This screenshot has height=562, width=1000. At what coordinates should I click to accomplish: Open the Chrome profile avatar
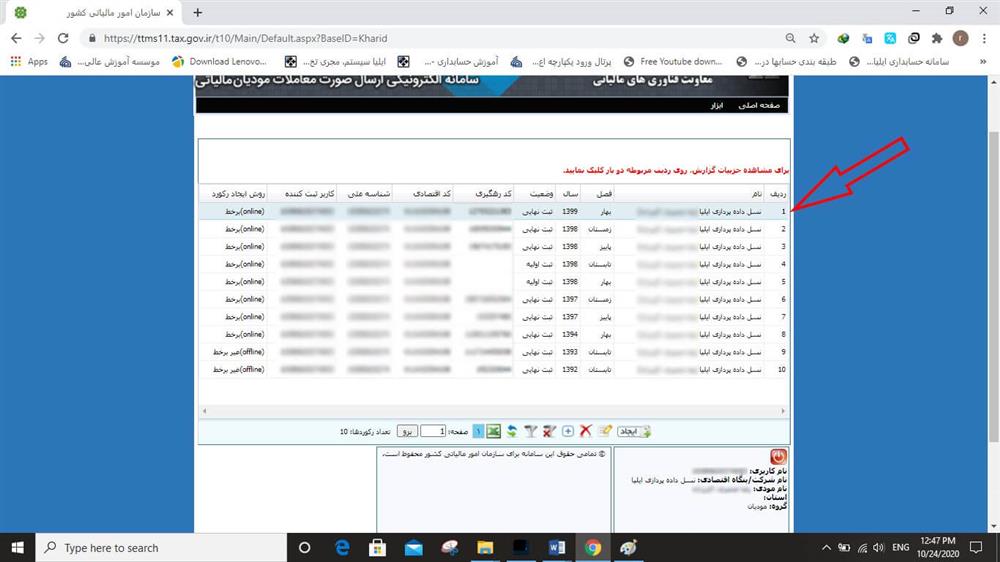click(x=960, y=38)
